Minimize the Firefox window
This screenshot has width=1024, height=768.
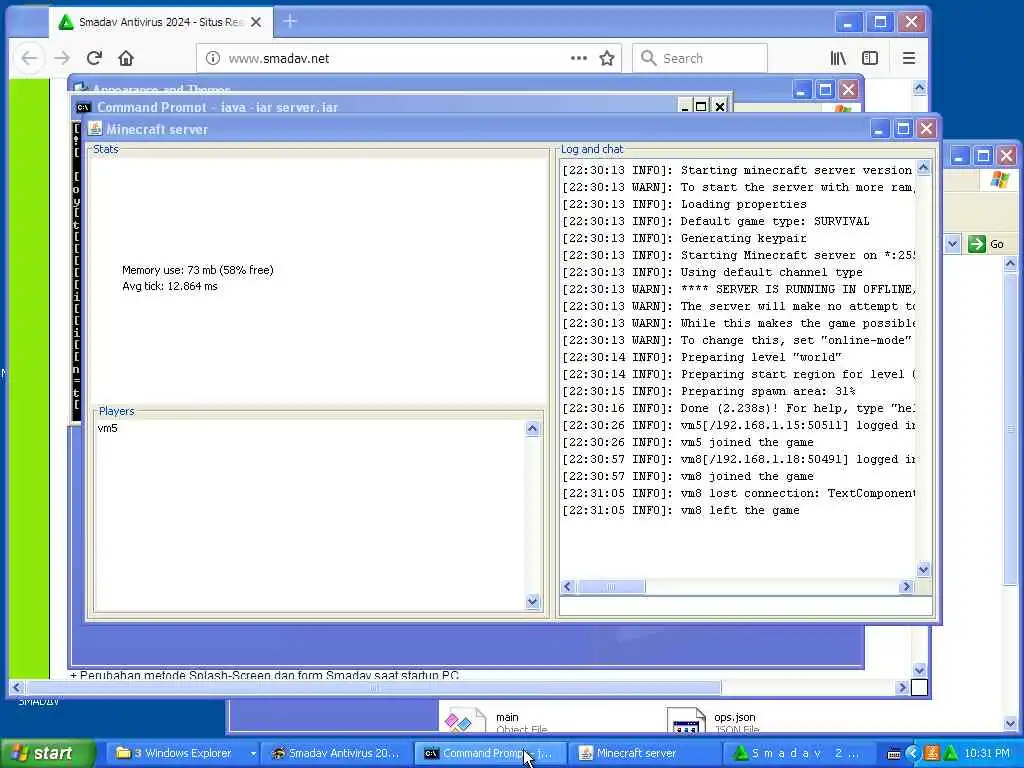[x=848, y=22]
